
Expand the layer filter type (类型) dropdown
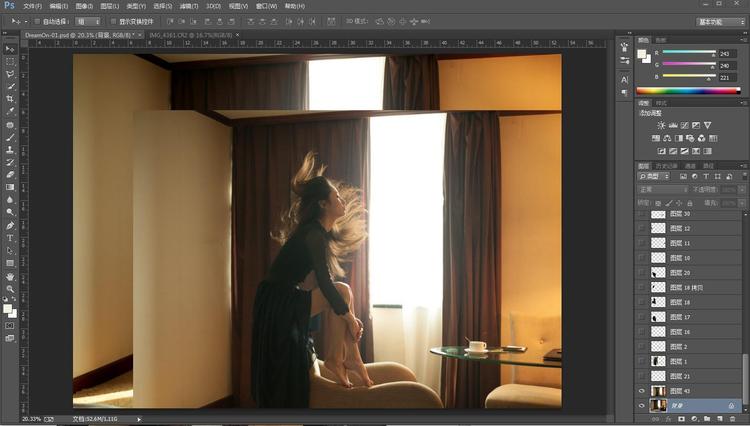click(x=655, y=177)
